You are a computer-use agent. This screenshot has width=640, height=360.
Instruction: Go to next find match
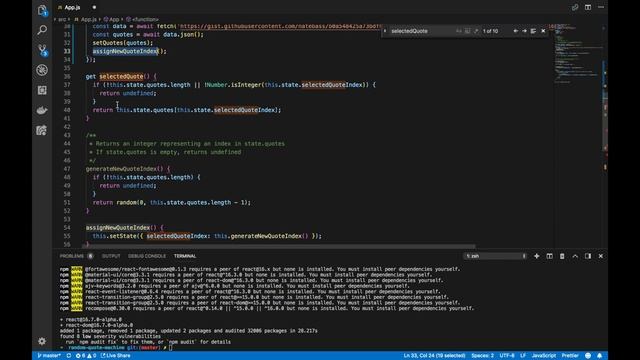pyautogui.click(x=524, y=31)
